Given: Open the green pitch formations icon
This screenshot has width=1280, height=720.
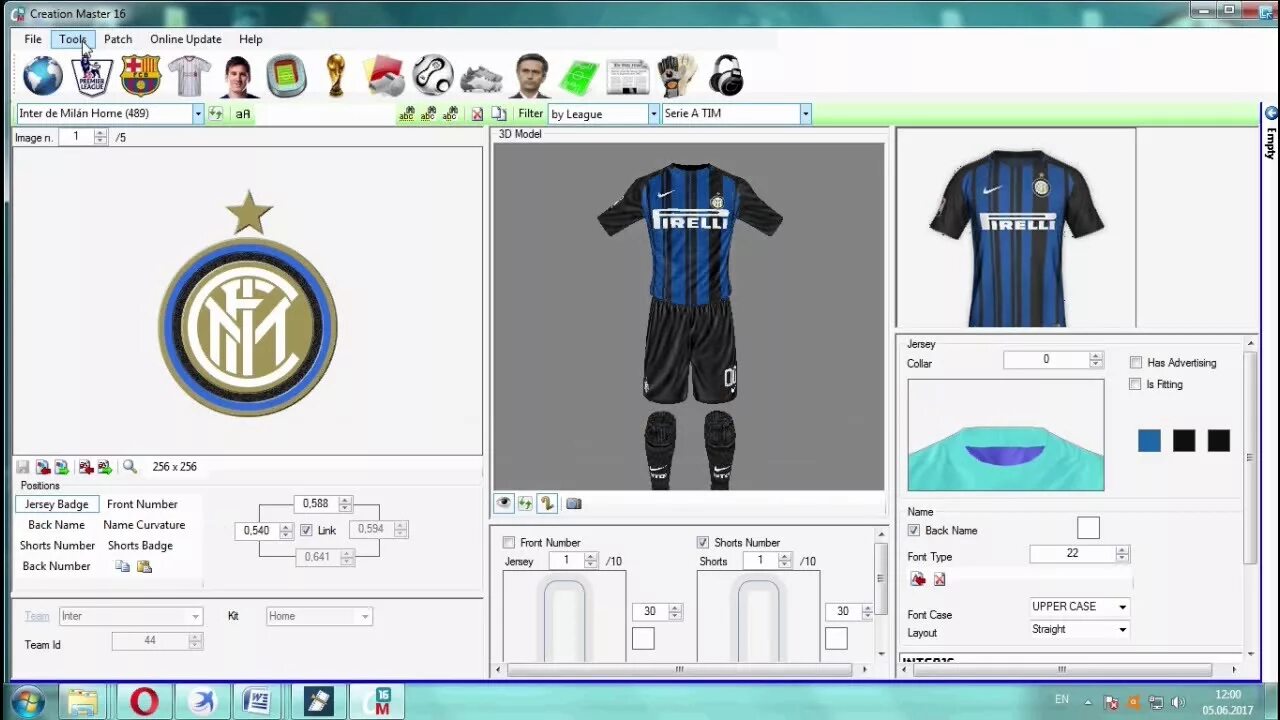Looking at the screenshot, I should (579, 77).
